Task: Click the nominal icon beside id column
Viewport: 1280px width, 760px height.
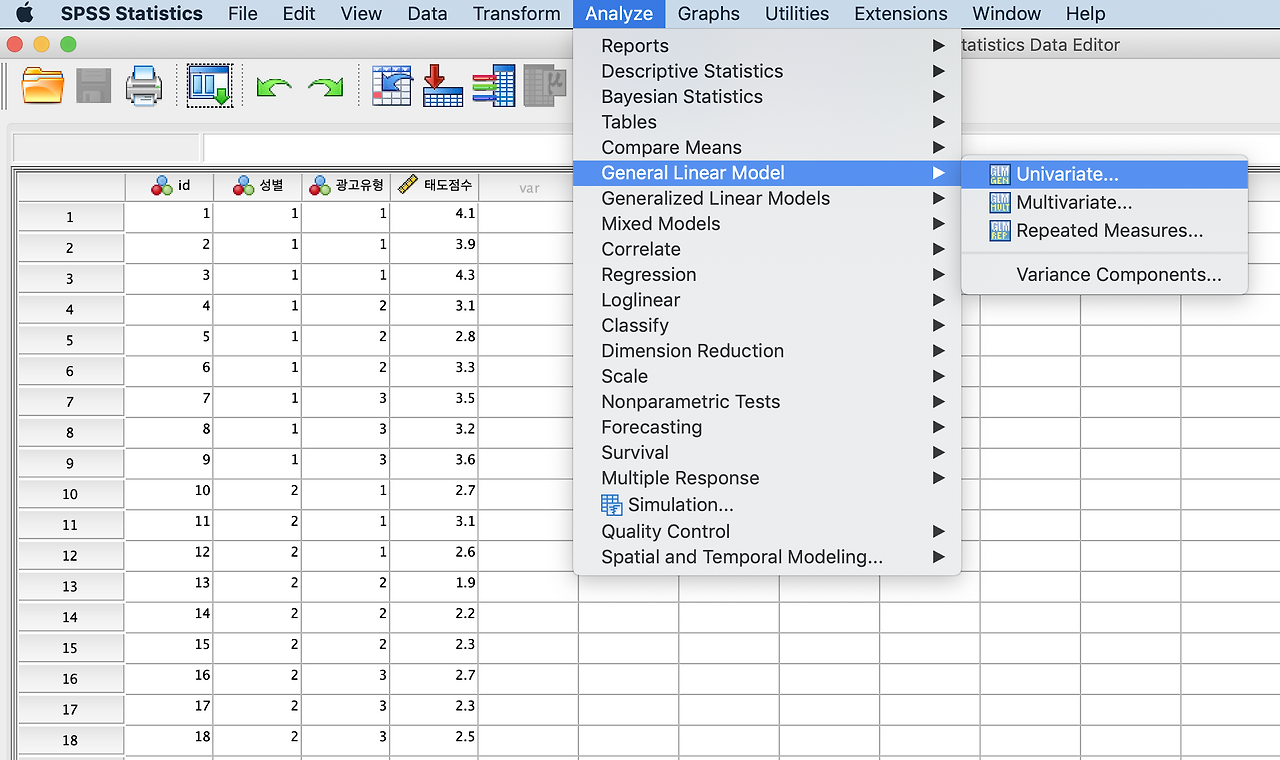Action: (162, 185)
